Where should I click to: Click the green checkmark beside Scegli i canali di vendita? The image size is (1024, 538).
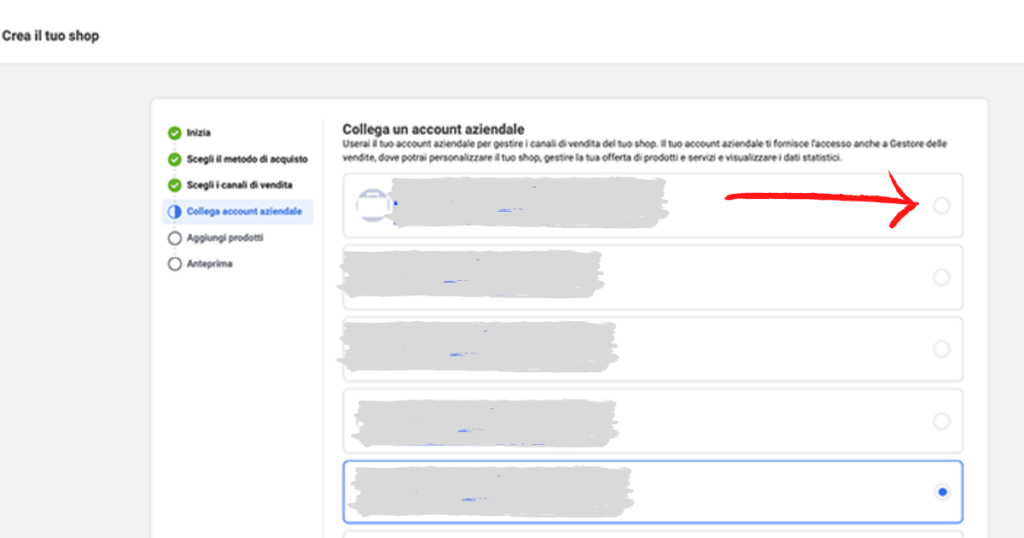[174, 185]
